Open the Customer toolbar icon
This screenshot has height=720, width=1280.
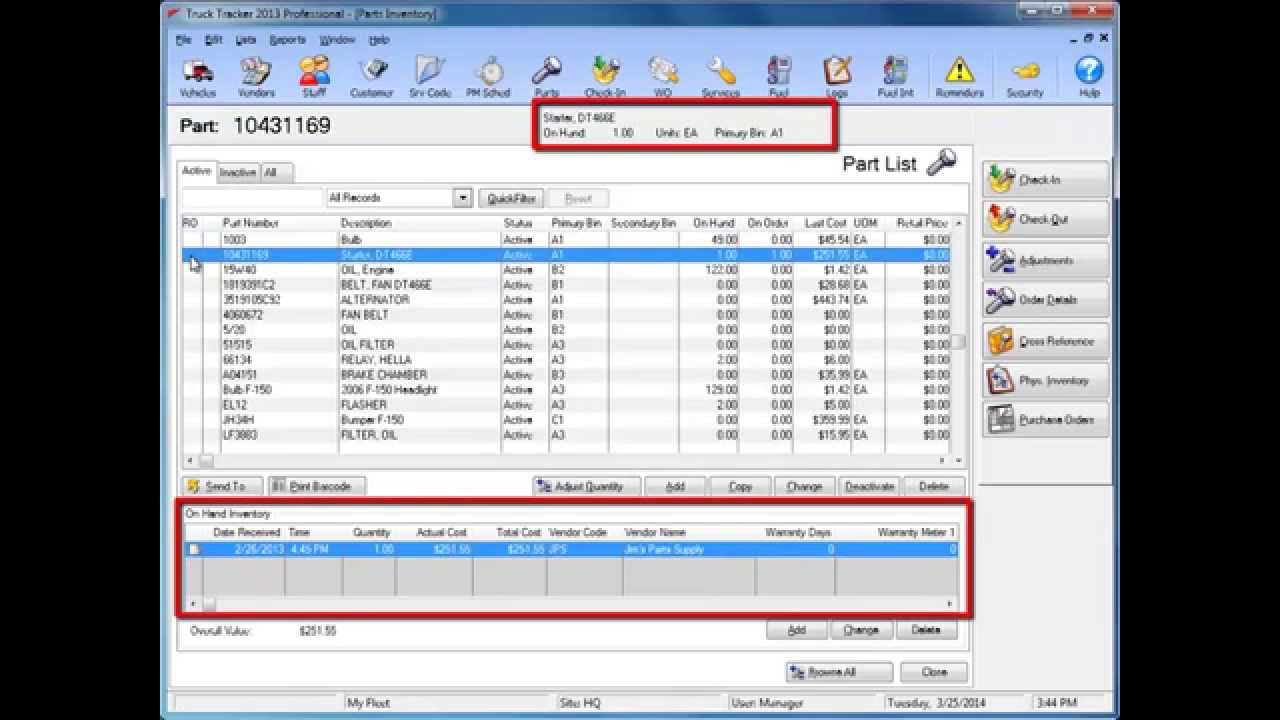tap(372, 77)
